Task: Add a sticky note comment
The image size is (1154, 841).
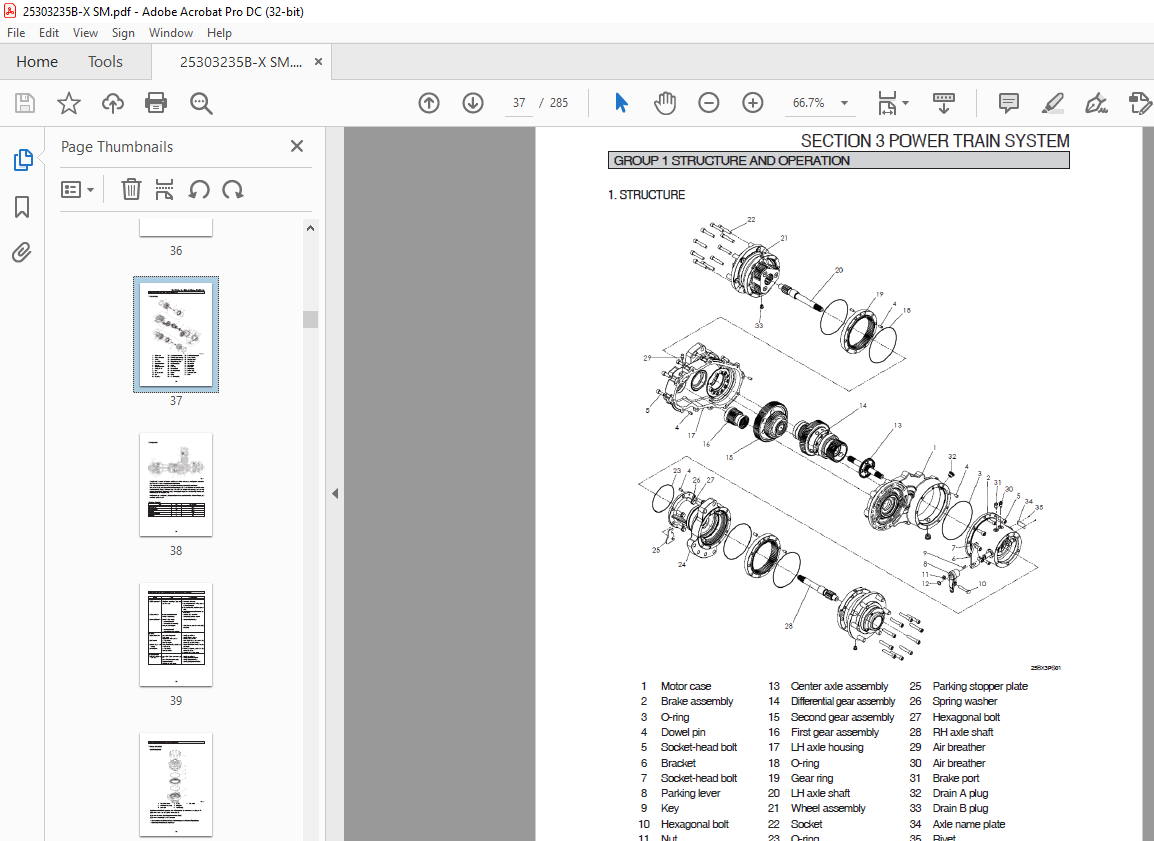Action: 1008,103
